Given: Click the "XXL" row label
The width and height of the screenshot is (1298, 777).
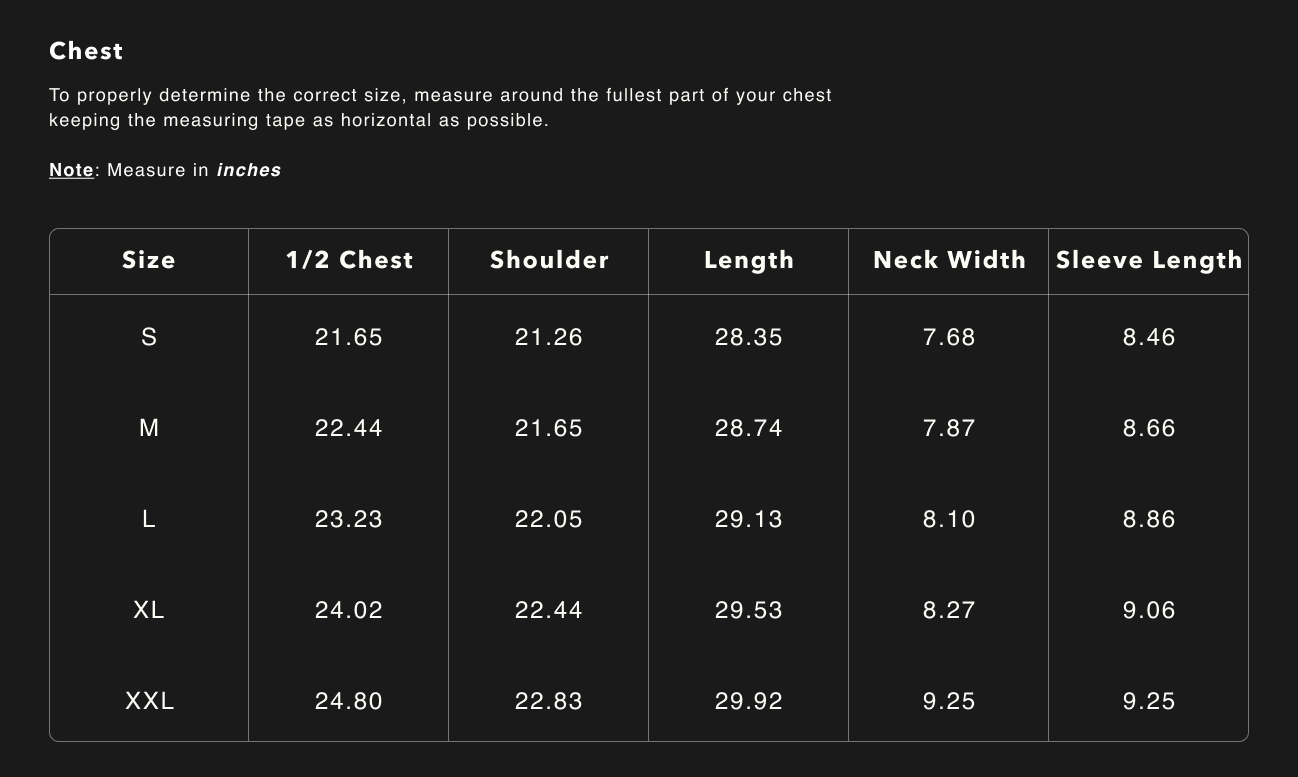Looking at the screenshot, I should pyautogui.click(x=149, y=701).
